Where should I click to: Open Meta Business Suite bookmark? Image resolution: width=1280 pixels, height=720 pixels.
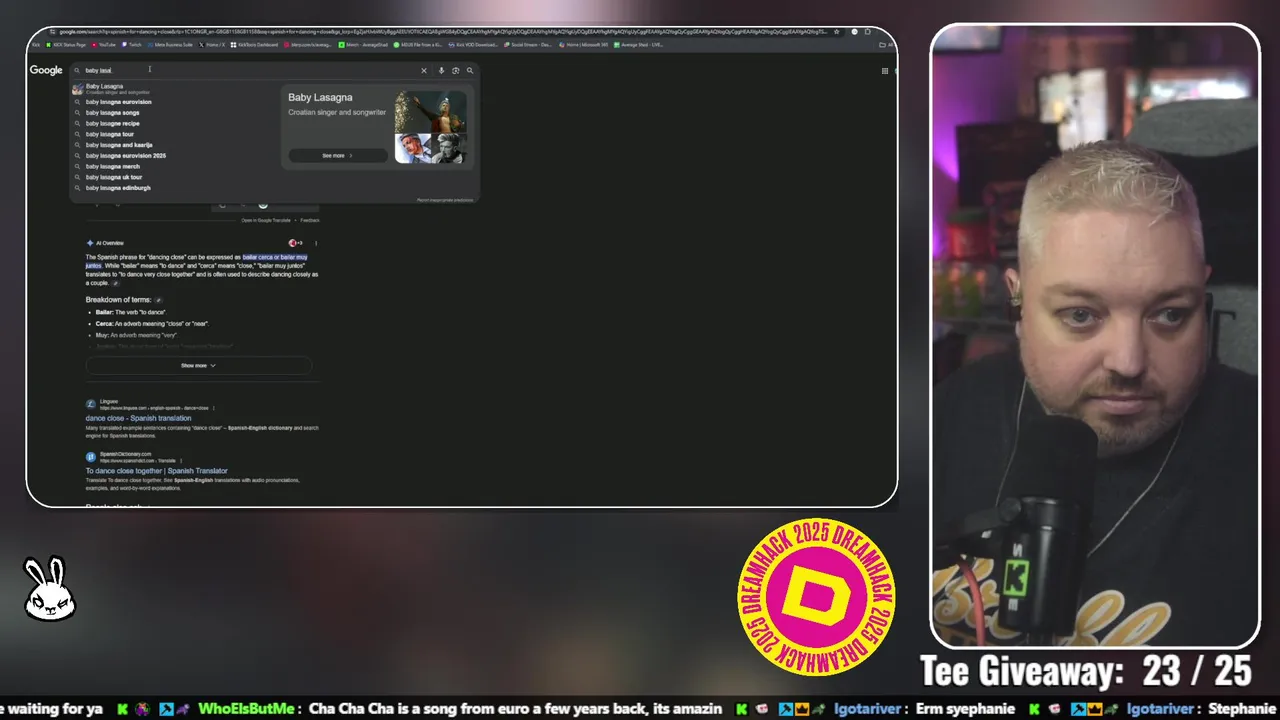click(x=170, y=45)
